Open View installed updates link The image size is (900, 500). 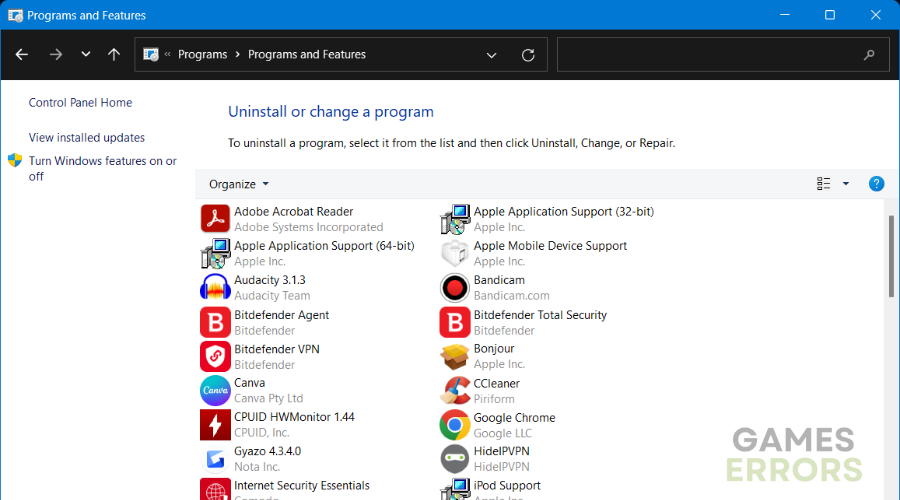[x=87, y=138]
